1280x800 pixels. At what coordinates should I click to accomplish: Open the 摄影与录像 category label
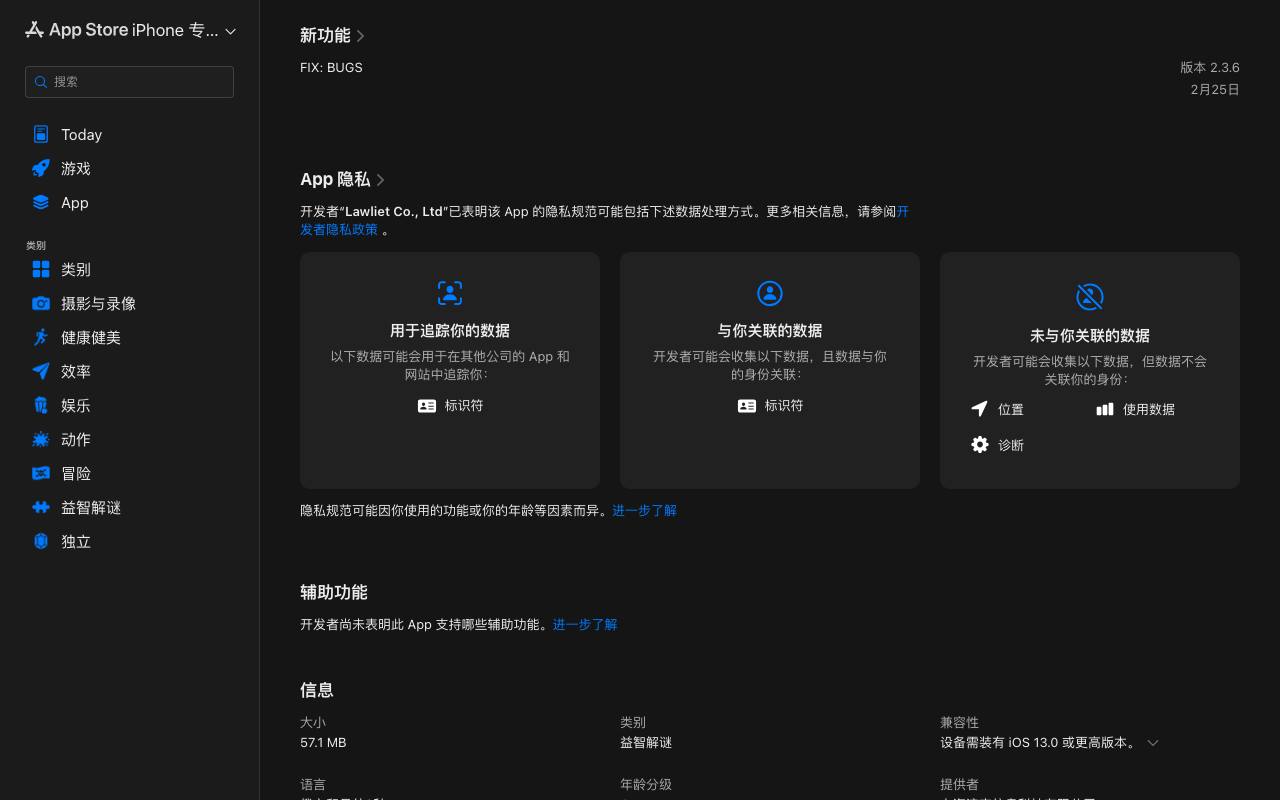[x=98, y=304]
